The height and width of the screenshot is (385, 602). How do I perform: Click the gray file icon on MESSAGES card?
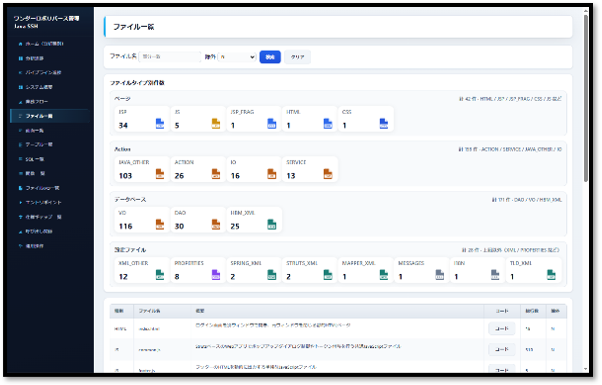pyautogui.click(x=440, y=275)
